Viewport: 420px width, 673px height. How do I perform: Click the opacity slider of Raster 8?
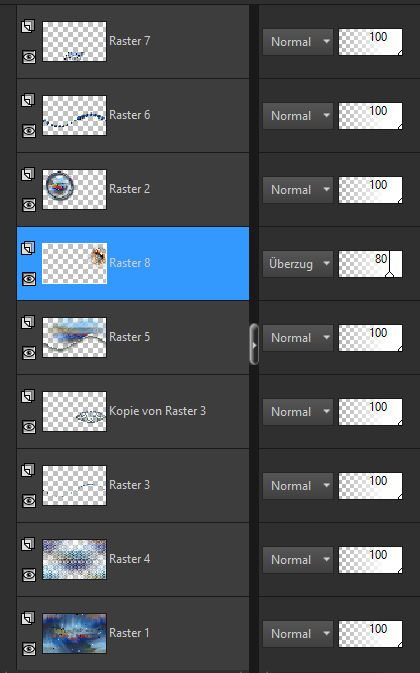click(x=371, y=264)
